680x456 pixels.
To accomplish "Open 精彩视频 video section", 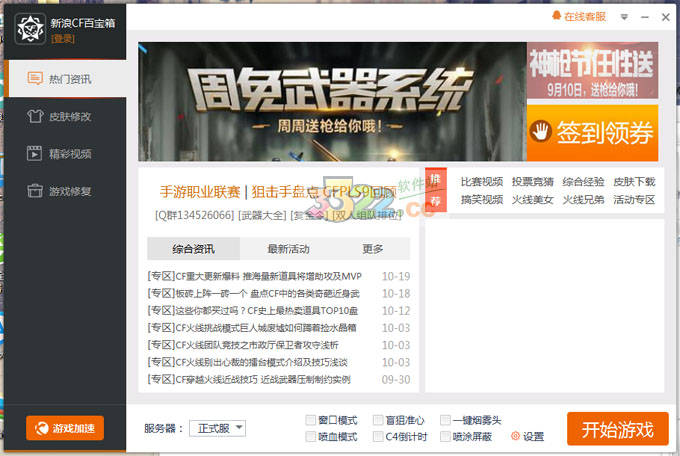I will pos(63,153).
